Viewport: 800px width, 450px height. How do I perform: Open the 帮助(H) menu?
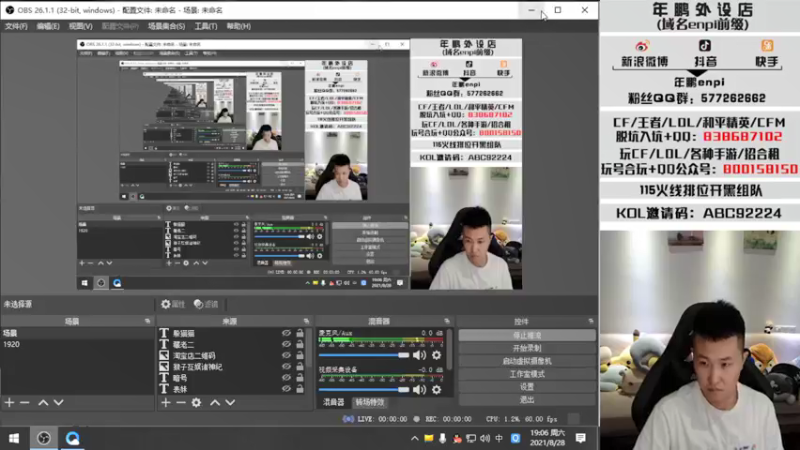[238, 26]
